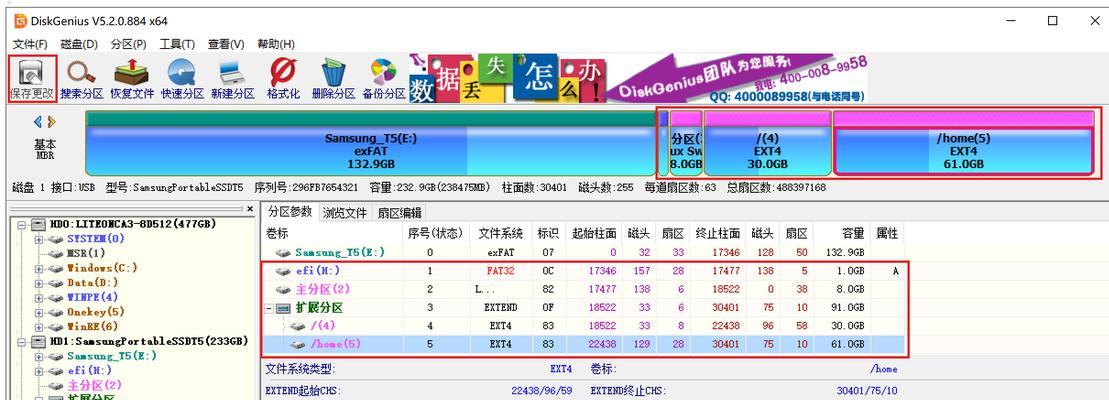This screenshot has width=1109, height=400.
Task: Select the 主分区(2) row in table
Action: pyautogui.click(x=583, y=290)
